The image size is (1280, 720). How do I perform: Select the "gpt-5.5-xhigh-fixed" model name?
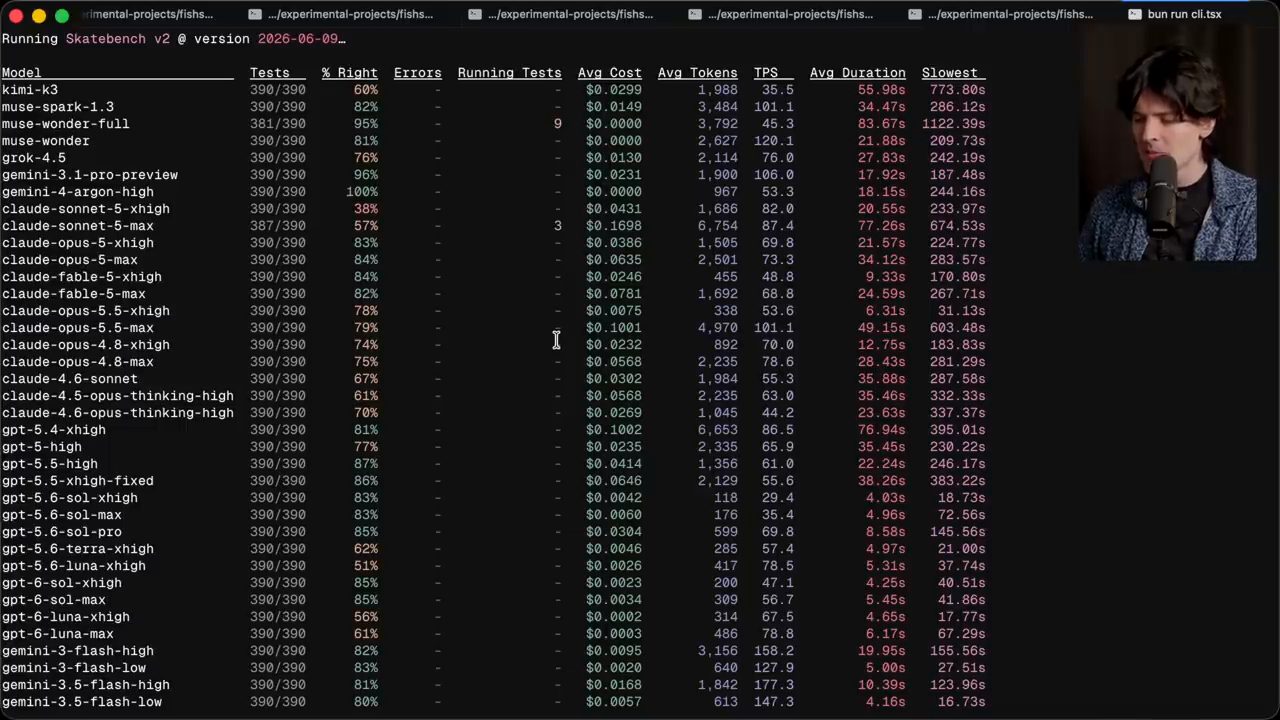pyautogui.click(x=78, y=481)
